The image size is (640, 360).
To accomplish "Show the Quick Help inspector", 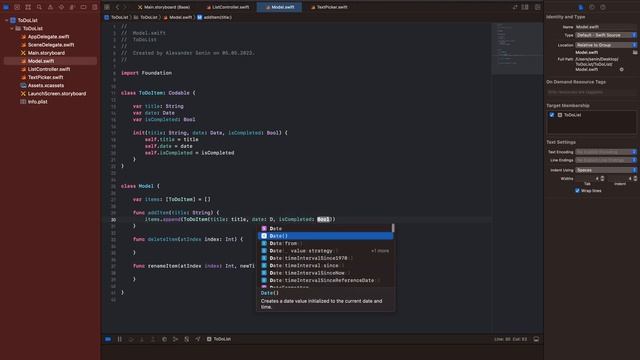I will pos(603,7).
